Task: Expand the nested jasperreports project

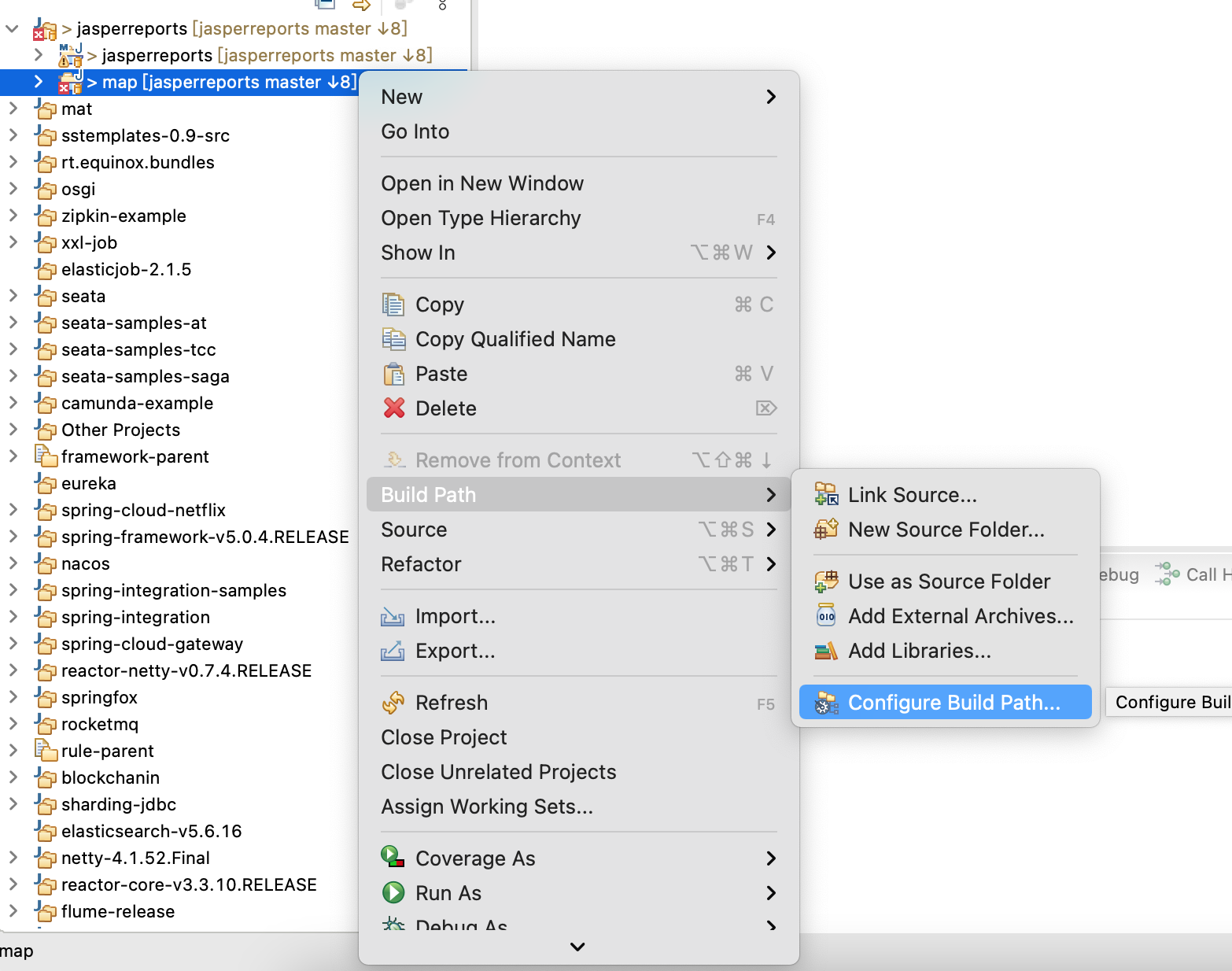Action: [x=38, y=55]
